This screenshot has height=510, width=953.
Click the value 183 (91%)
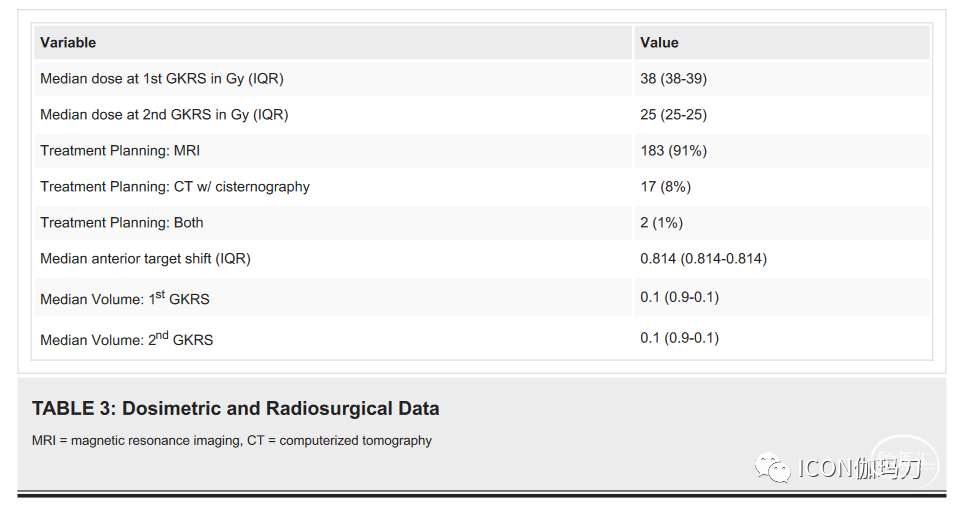[x=673, y=151]
